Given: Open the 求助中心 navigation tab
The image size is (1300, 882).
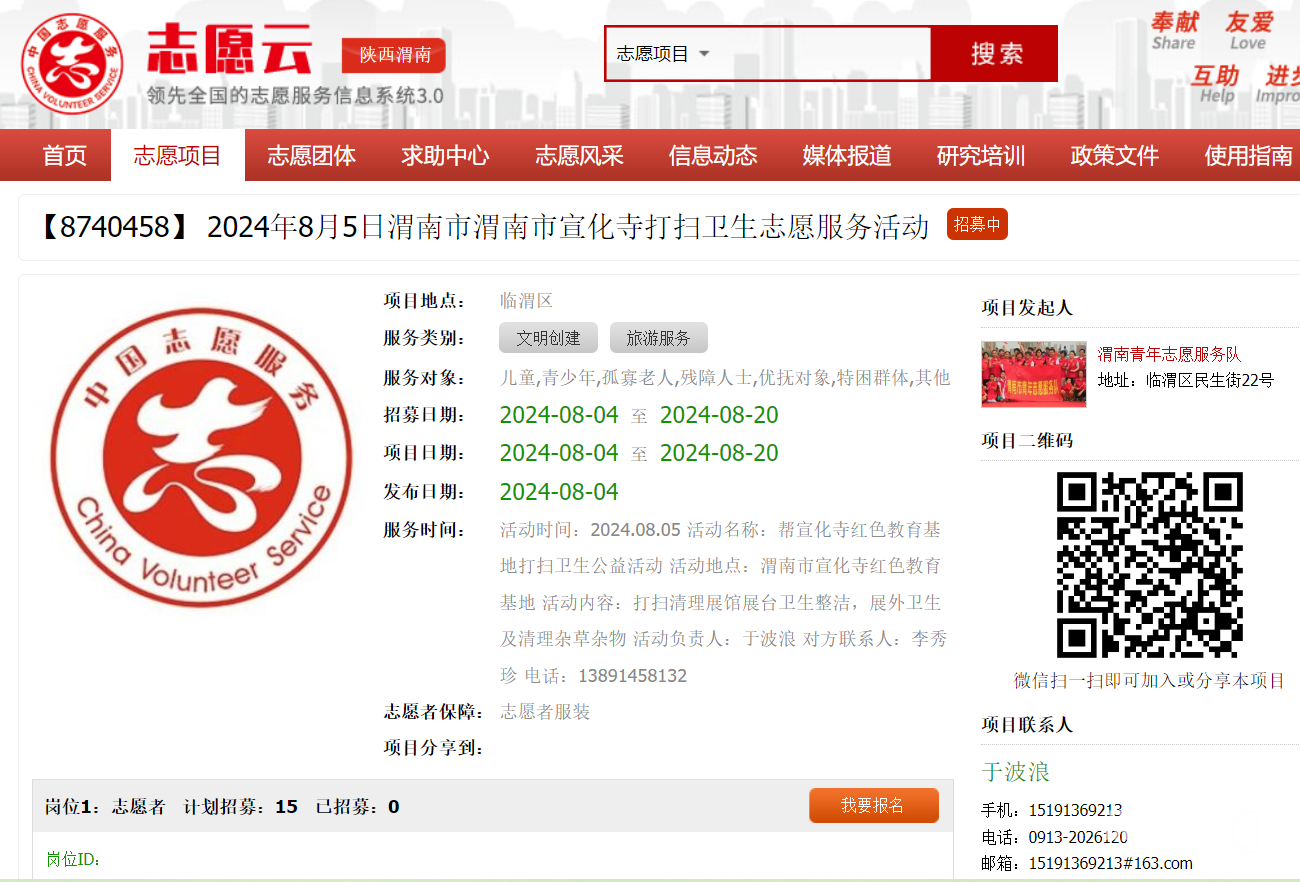Looking at the screenshot, I should point(445,156).
